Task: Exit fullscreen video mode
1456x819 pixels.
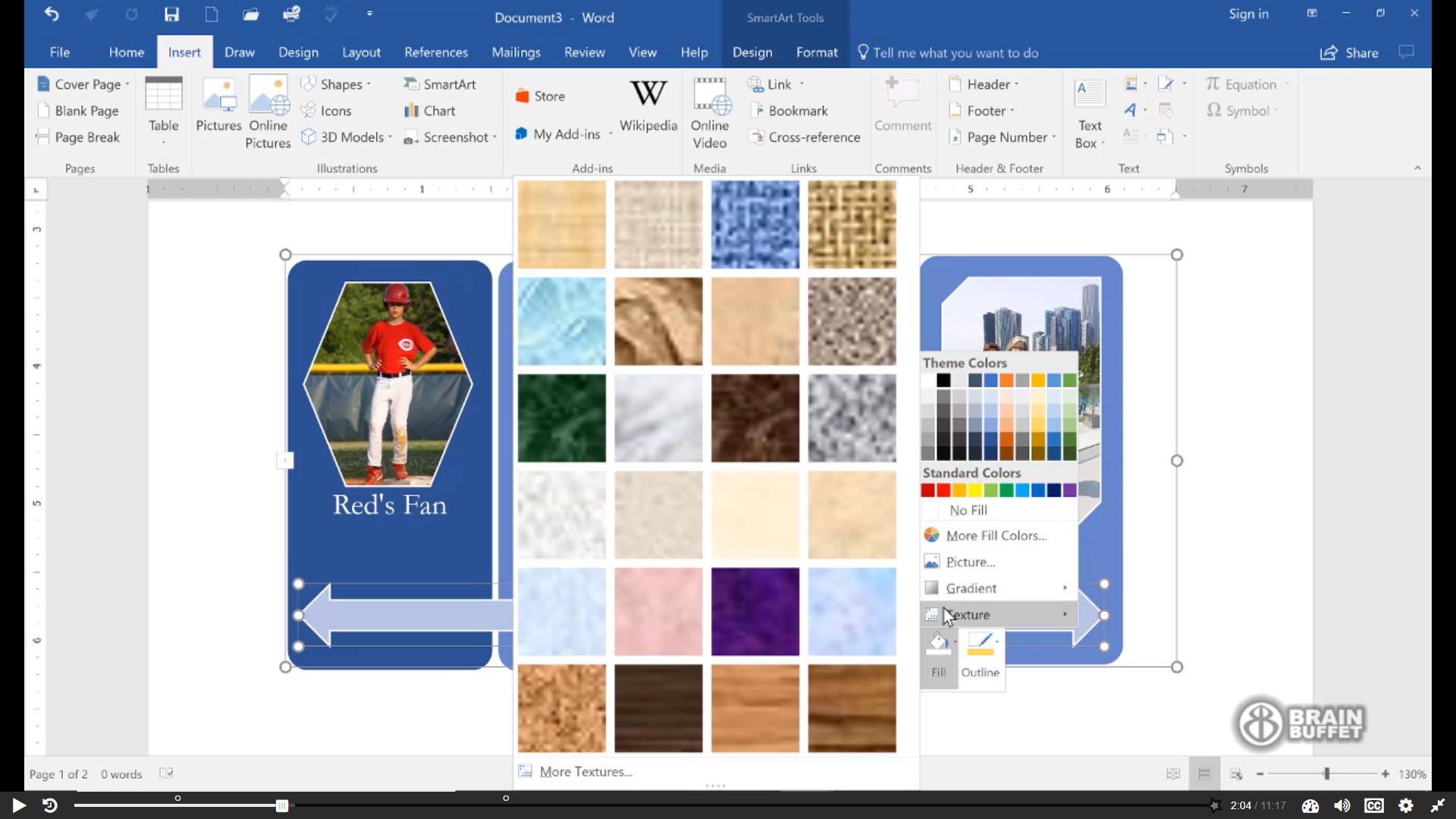Action: tap(1437, 805)
